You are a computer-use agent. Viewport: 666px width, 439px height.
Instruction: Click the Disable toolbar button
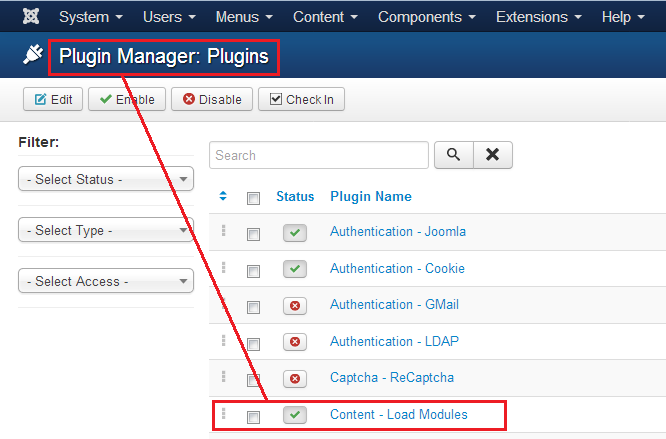(x=211, y=99)
